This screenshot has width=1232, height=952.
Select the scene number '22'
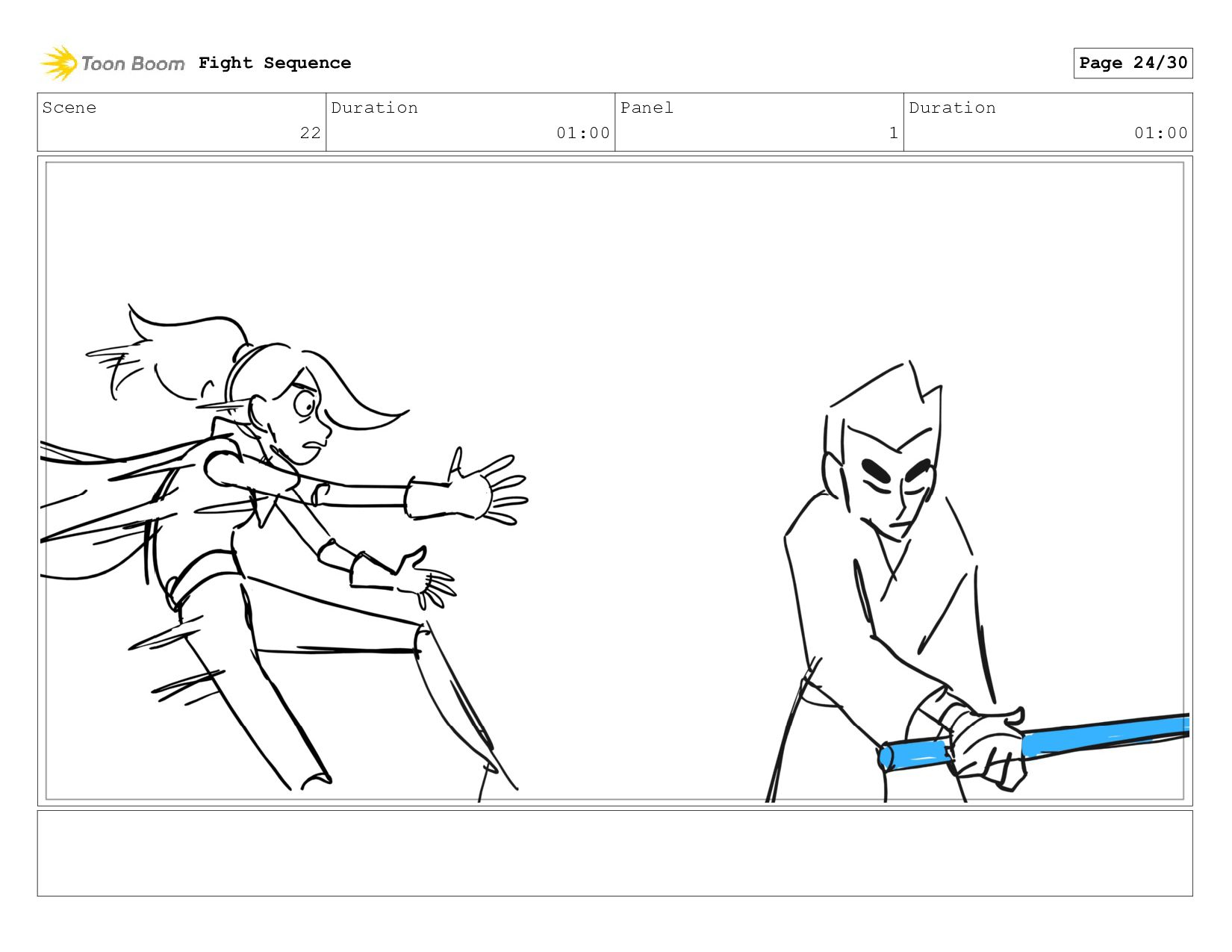[310, 133]
